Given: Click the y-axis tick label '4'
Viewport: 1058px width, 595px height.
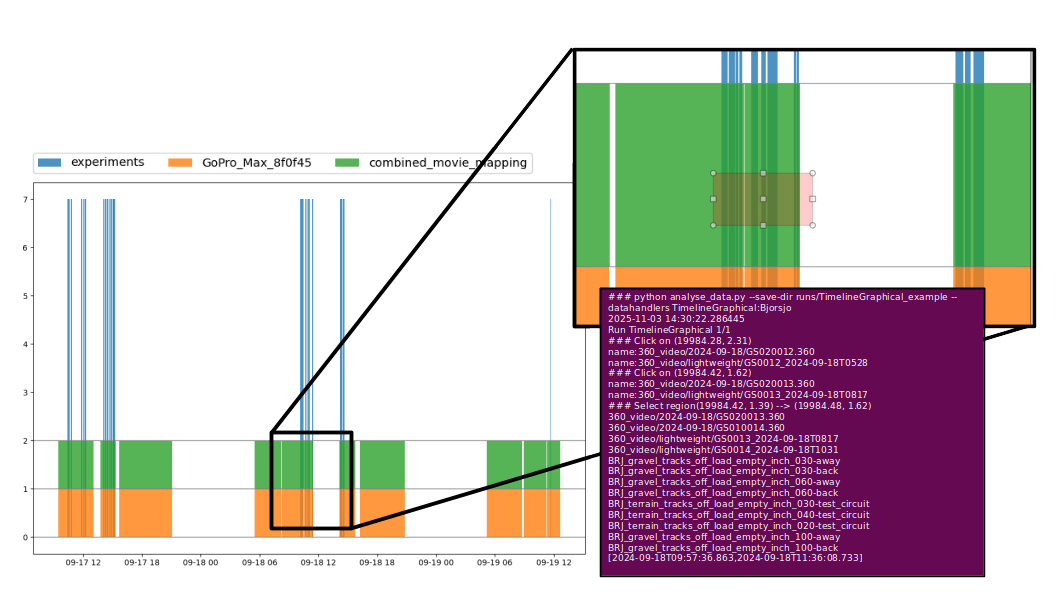Looking at the screenshot, I should click(26, 345).
